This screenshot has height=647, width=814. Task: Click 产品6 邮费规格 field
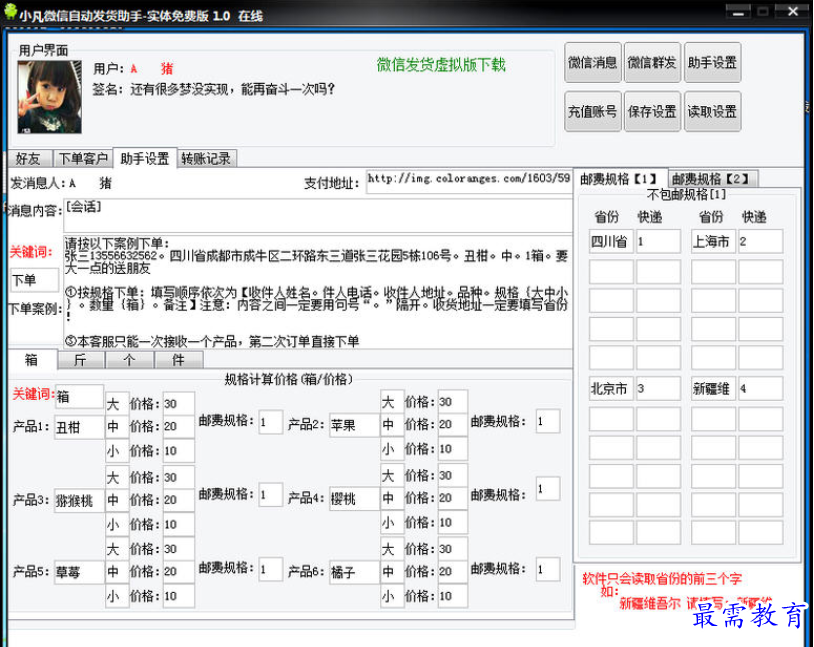pos(548,570)
